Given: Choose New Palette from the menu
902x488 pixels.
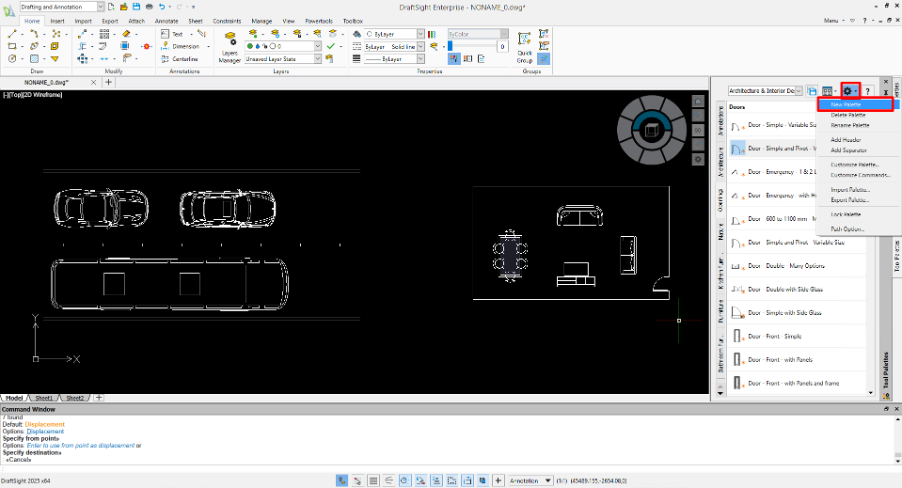Looking at the screenshot, I should (x=846, y=104).
